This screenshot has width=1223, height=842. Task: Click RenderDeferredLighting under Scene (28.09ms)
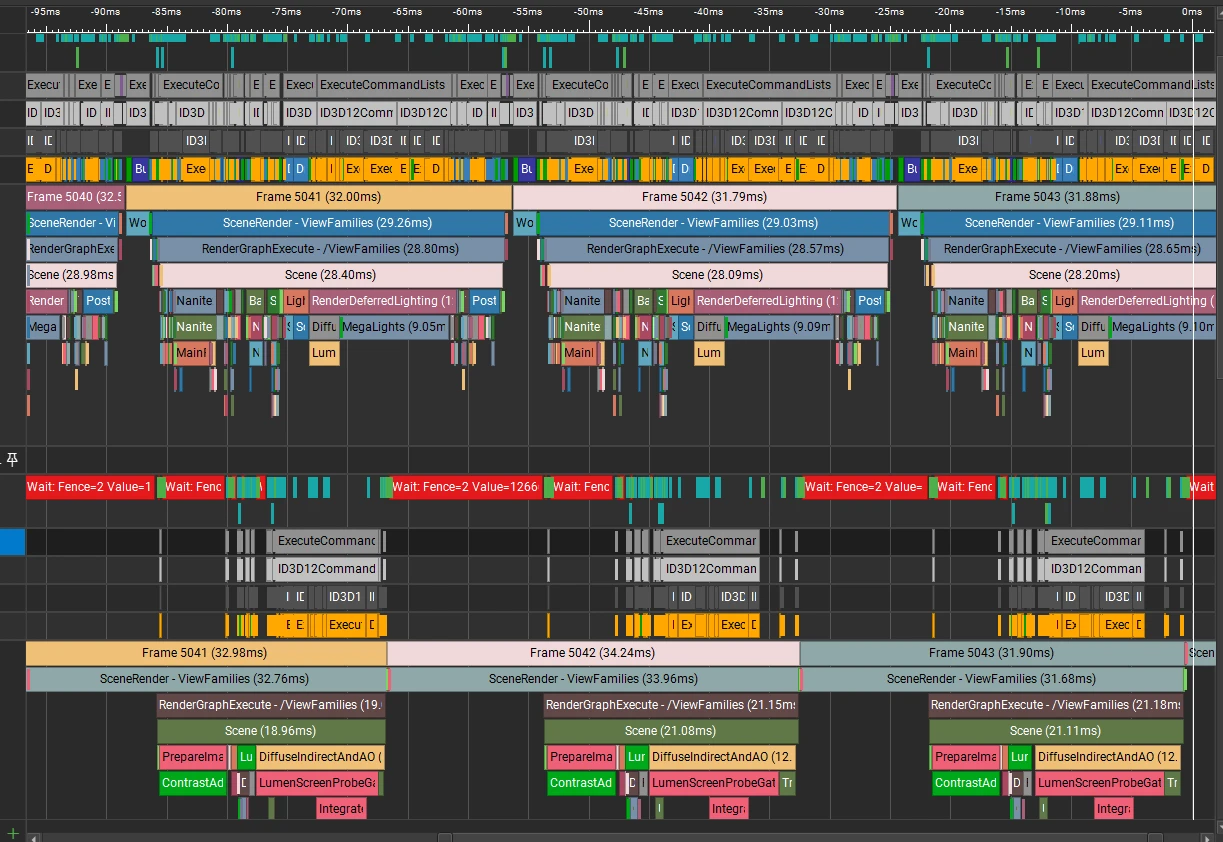[x=769, y=301]
